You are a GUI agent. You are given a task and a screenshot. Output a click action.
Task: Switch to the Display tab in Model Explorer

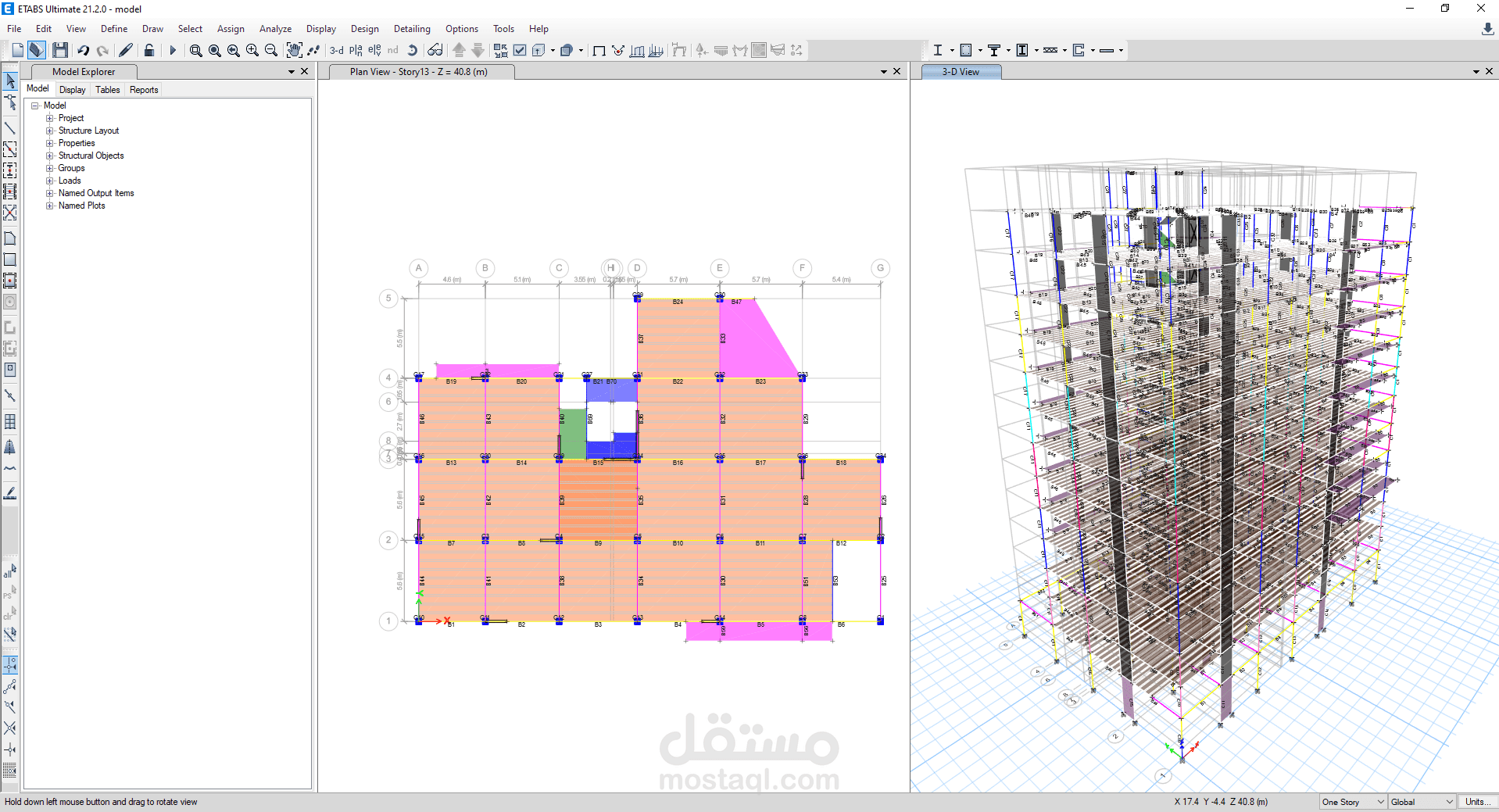[73, 90]
